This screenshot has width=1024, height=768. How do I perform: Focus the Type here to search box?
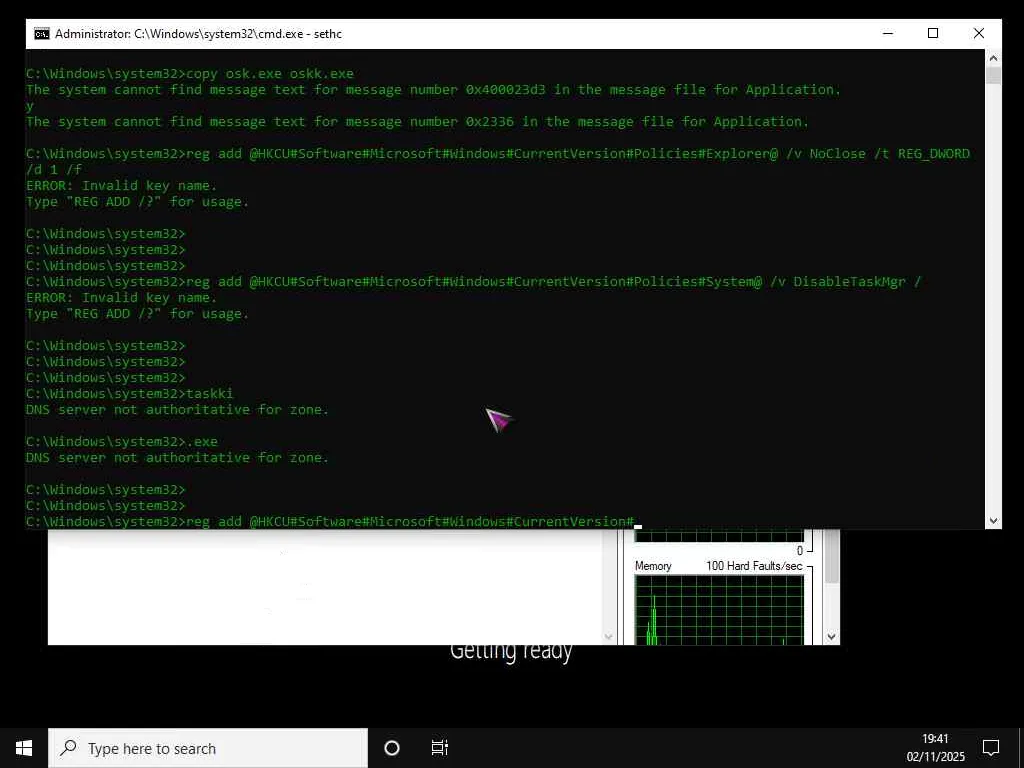208,748
